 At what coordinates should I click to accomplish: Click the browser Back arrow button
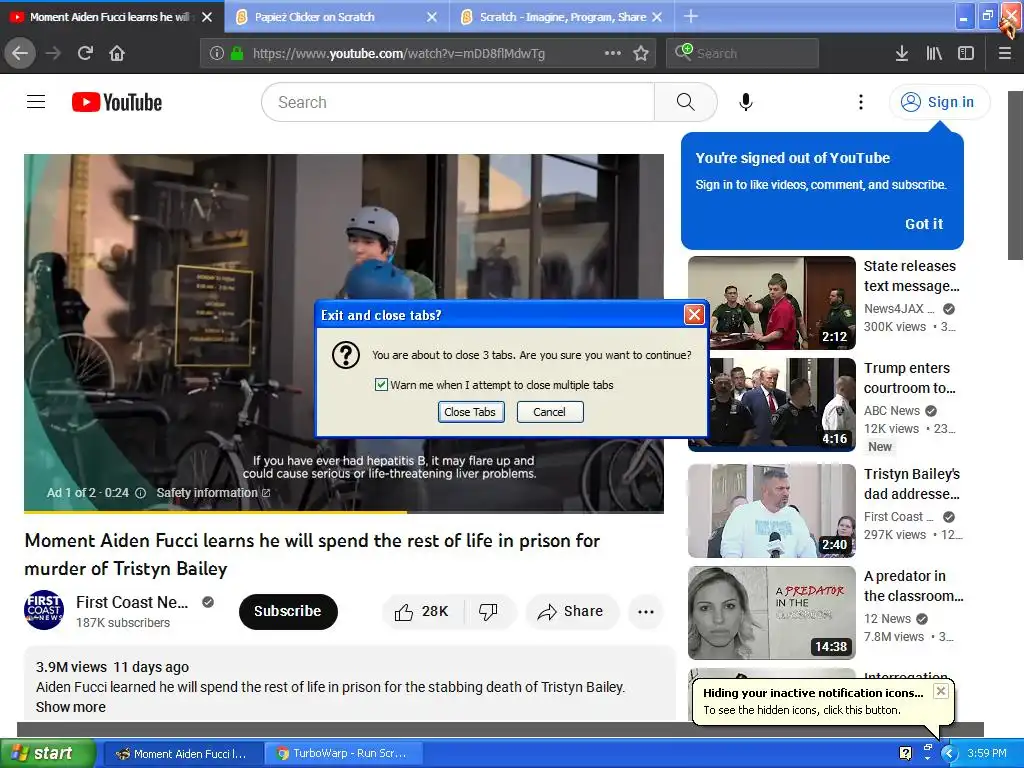(20, 54)
